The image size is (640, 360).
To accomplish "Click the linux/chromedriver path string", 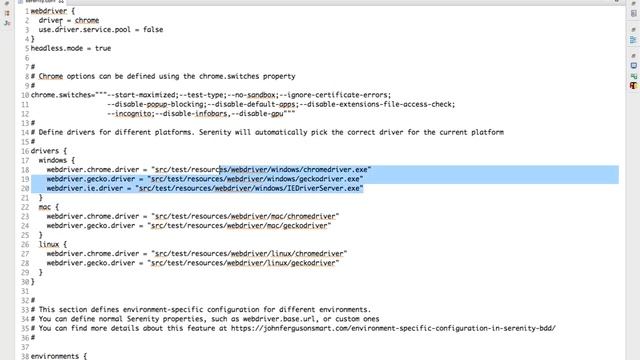I will (x=249, y=254).
